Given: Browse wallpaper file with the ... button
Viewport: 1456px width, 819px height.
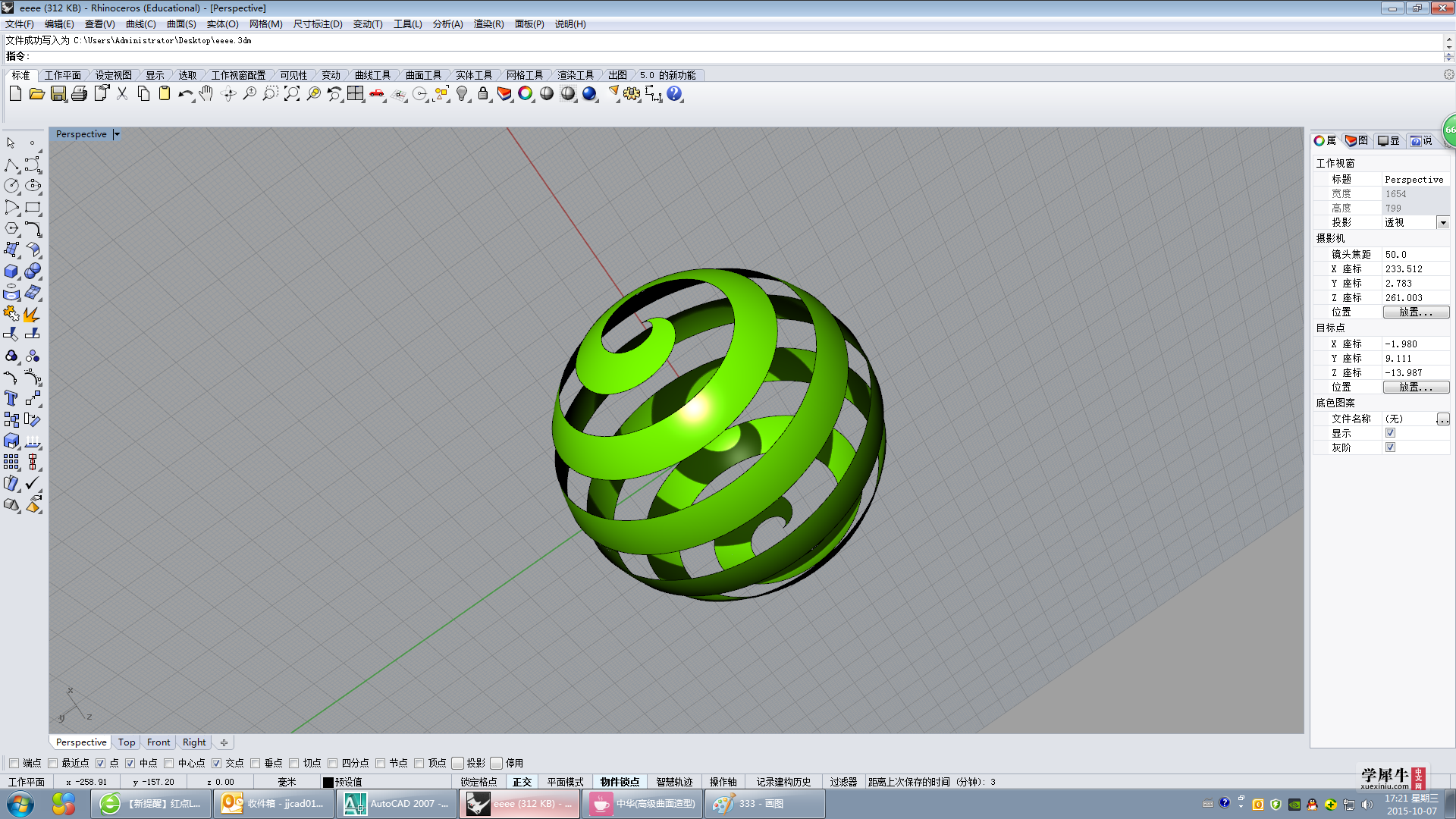Looking at the screenshot, I should (1443, 419).
